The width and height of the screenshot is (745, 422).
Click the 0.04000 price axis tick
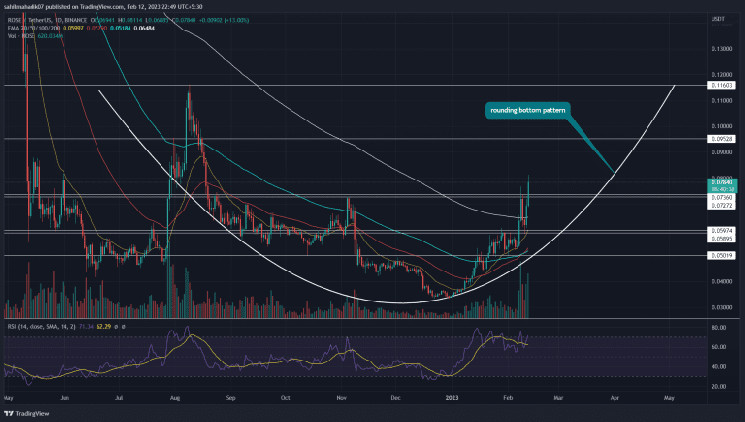pyautogui.click(x=722, y=281)
